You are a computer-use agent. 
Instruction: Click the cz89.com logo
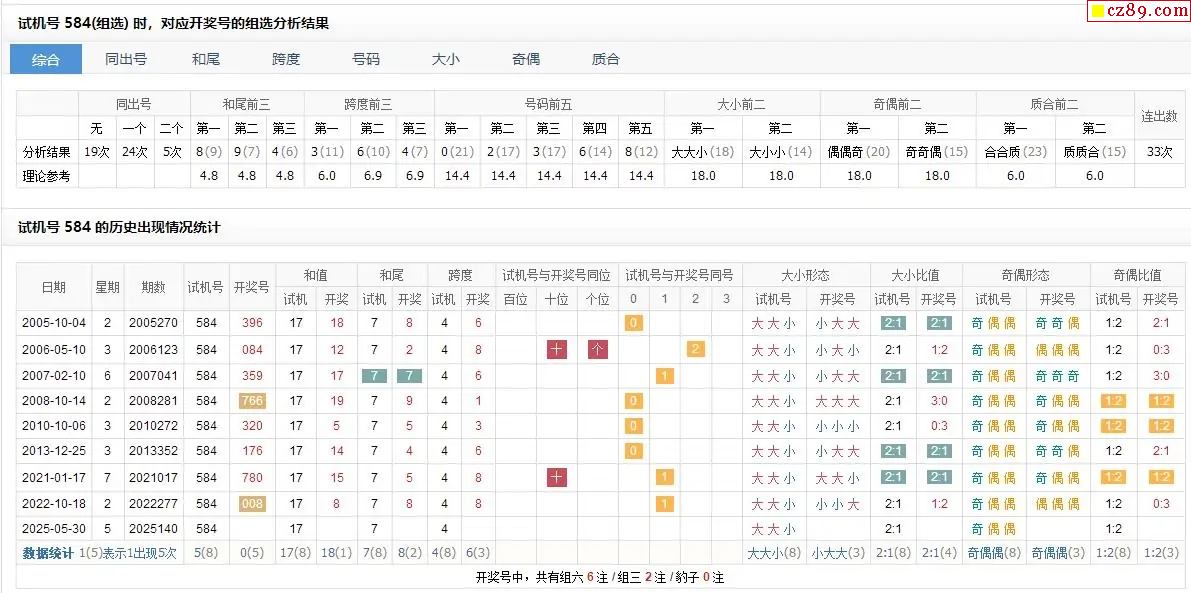point(1138,11)
